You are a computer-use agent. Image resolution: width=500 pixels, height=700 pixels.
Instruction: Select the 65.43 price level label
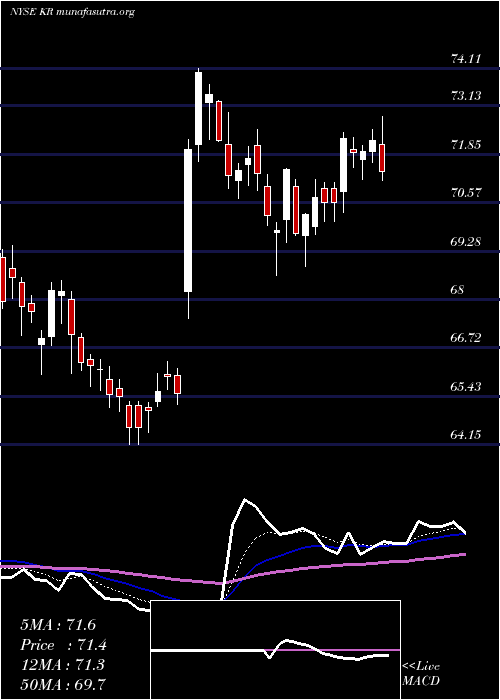(x=466, y=387)
